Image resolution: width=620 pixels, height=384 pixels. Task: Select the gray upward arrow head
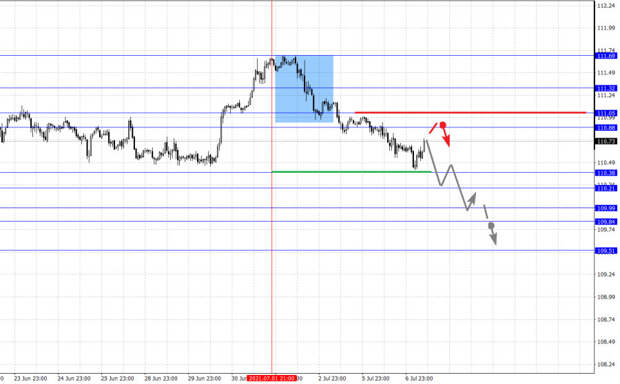tap(473, 197)
